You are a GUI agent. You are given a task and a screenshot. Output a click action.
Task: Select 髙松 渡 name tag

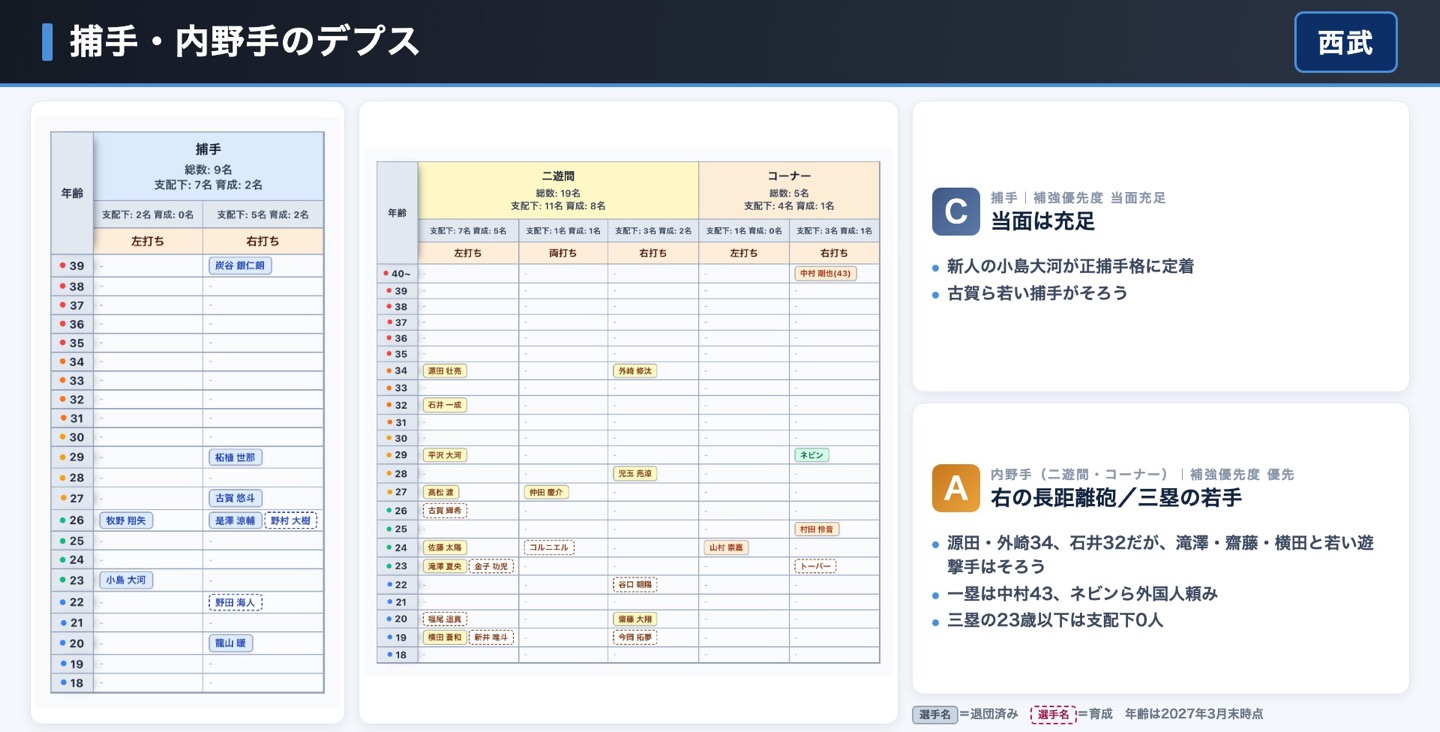pos(441,492)
